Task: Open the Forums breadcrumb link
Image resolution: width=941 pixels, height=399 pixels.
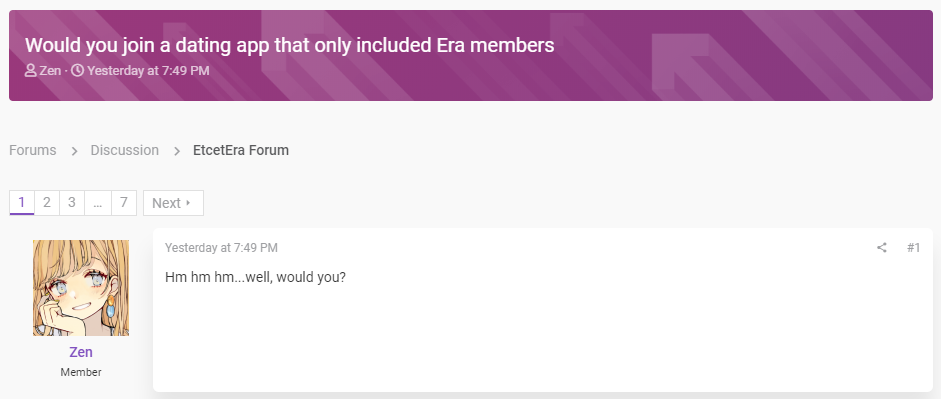Action: [x=33, y=150]
